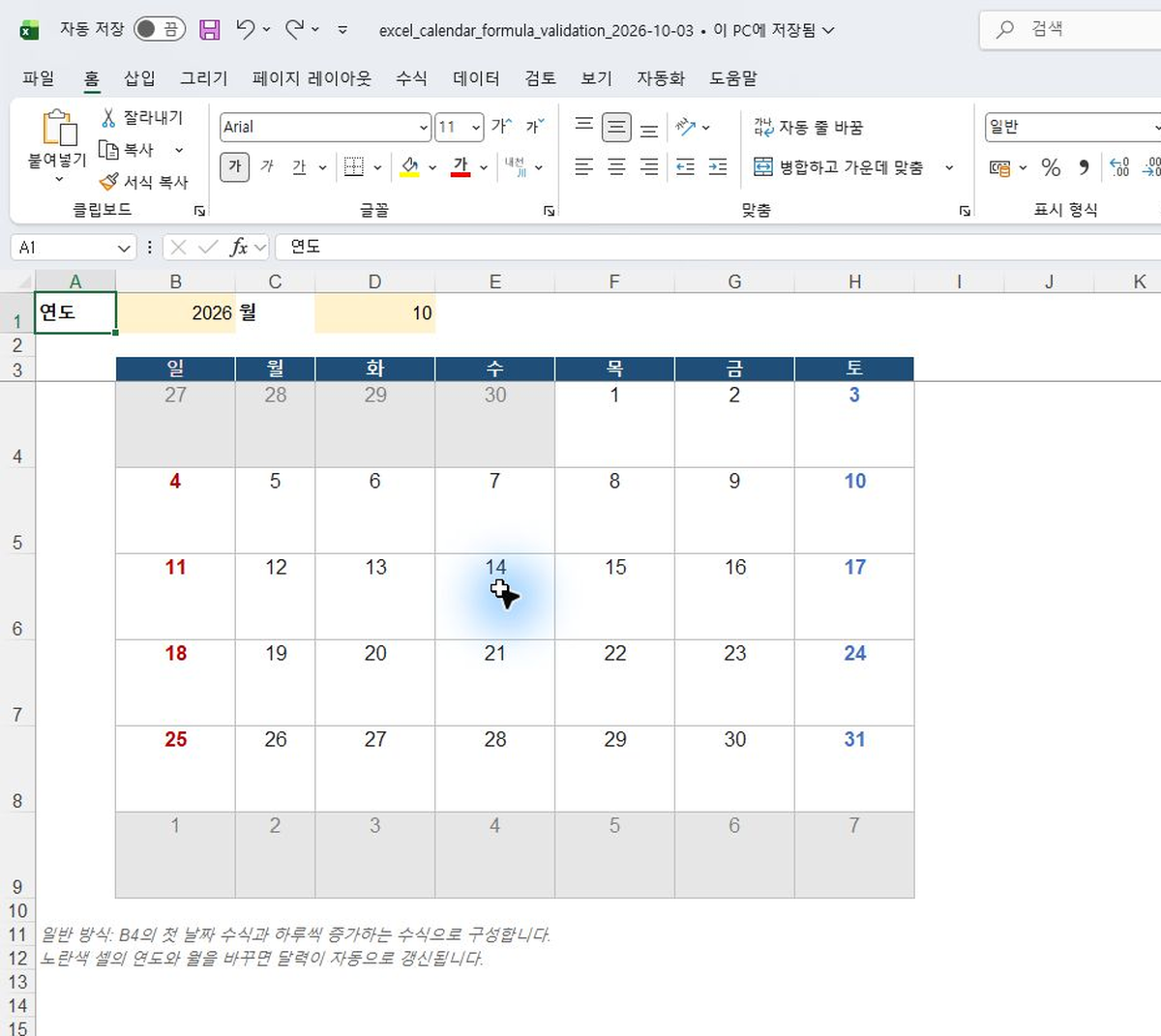The height and width of the screenshot is (1036, 1161).
Task: Click Format Painter (서식 복사) brush
Action: [109, 182]
